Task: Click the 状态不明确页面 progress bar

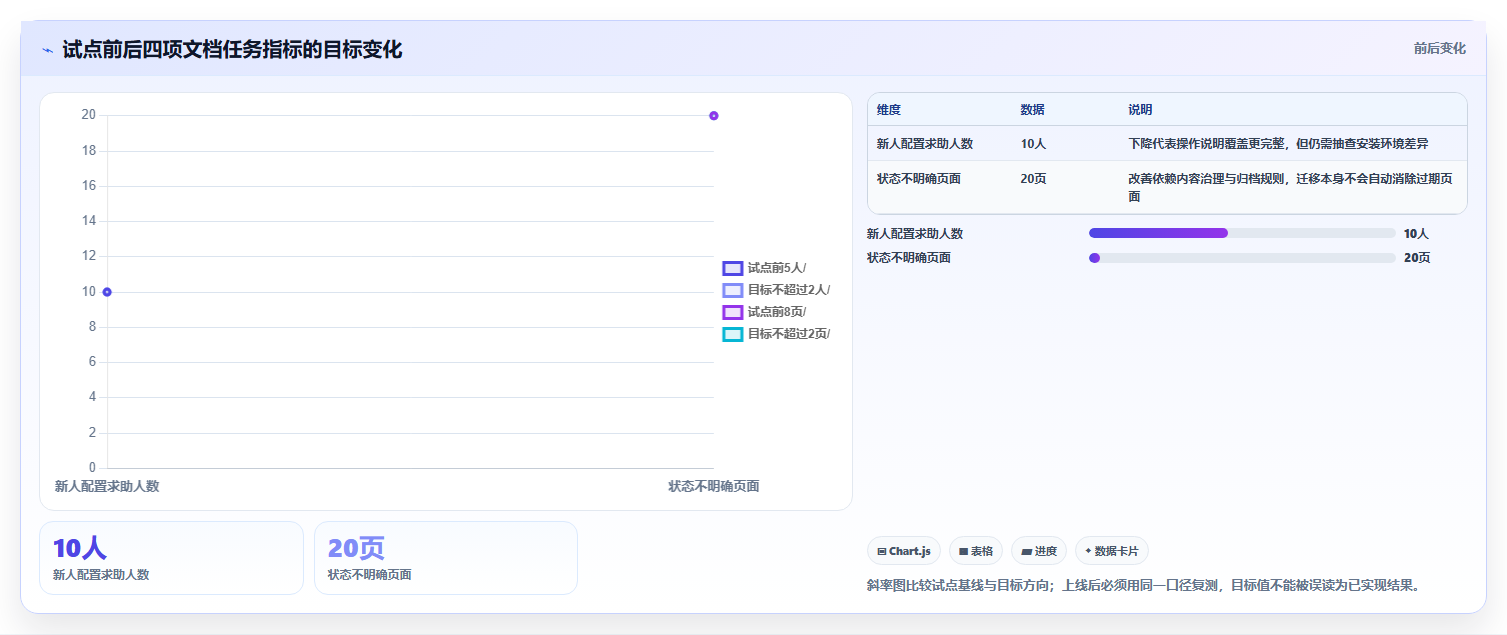Action: point(1242,257)
